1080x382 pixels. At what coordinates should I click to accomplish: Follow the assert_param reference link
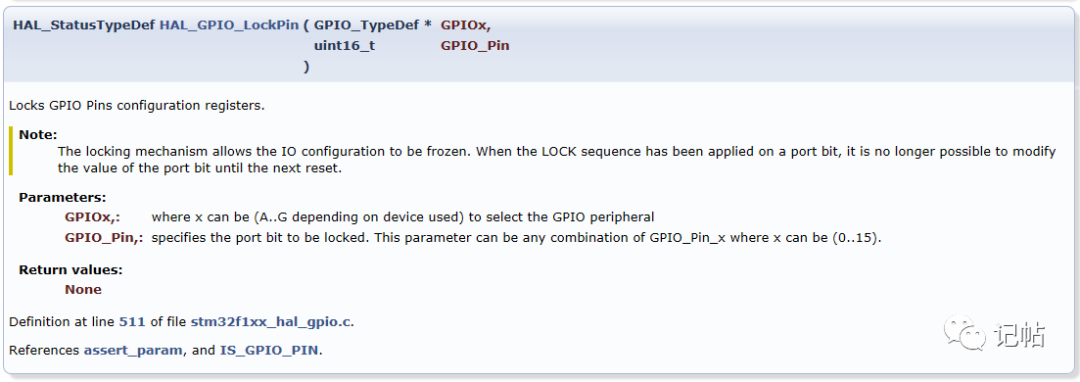pos(134,350)
